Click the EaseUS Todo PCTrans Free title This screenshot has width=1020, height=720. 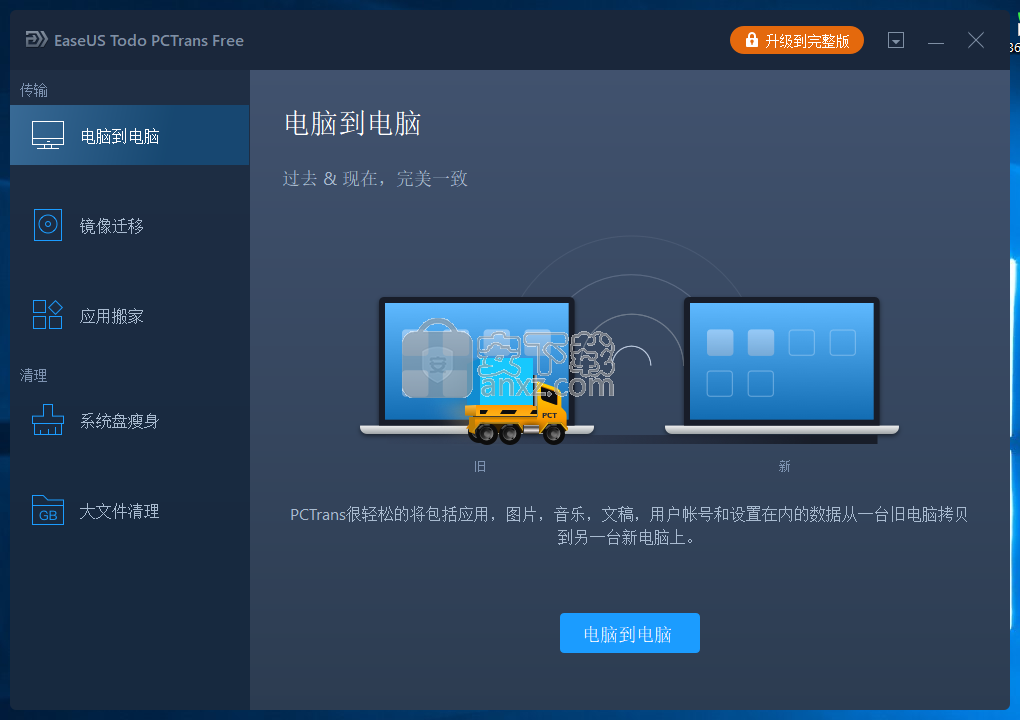[149, 40]
